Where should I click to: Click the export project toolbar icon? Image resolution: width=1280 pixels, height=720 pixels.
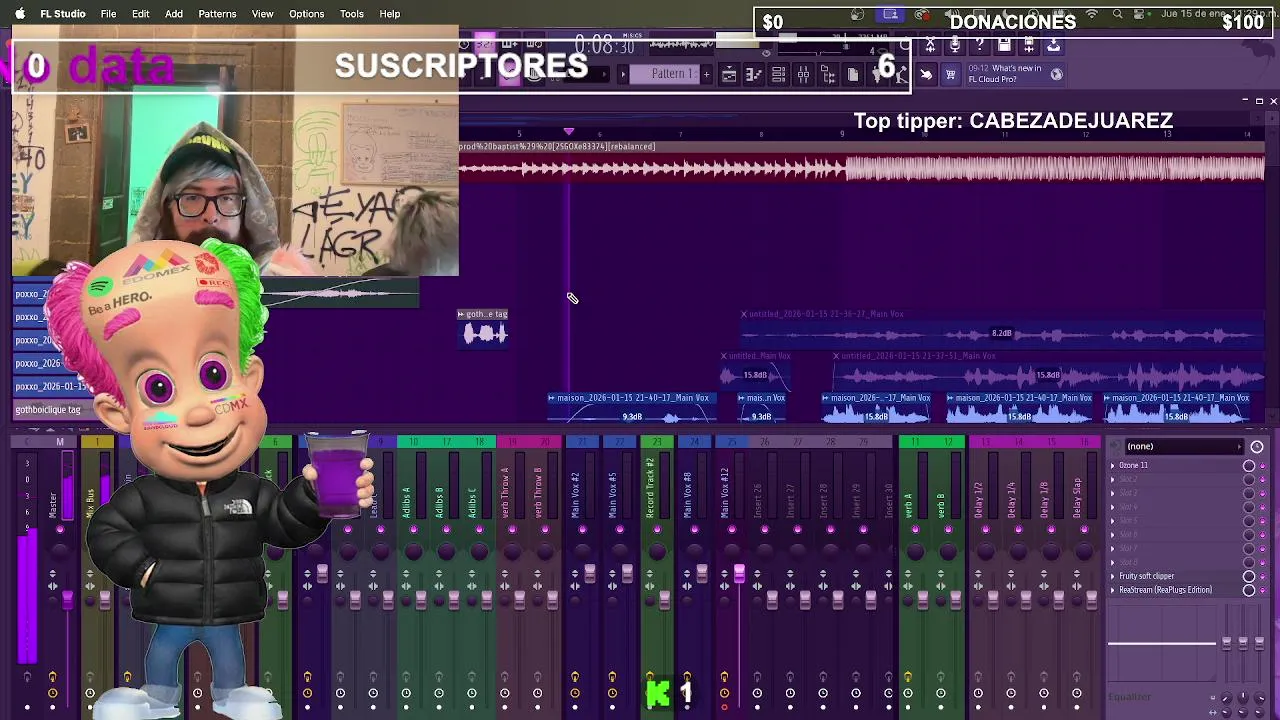(x=1053, y=45)
